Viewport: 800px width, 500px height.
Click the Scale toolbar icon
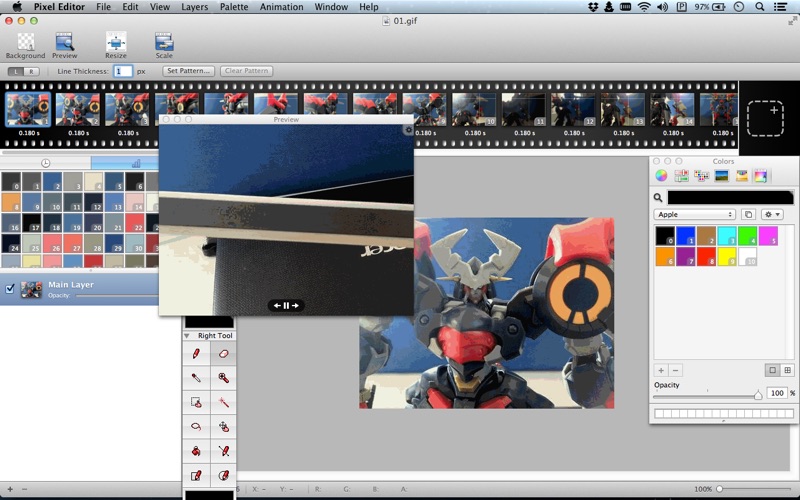tap(164, 42)
